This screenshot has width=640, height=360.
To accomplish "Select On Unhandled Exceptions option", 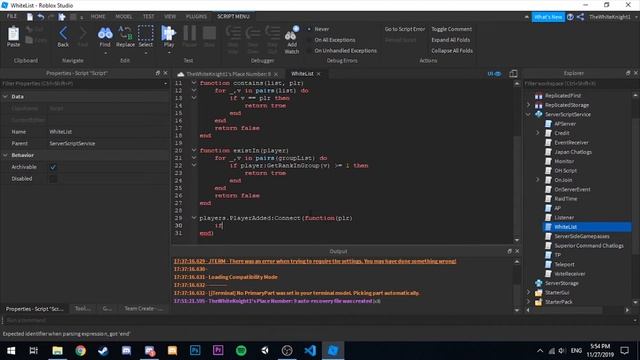I will [345, 51].
